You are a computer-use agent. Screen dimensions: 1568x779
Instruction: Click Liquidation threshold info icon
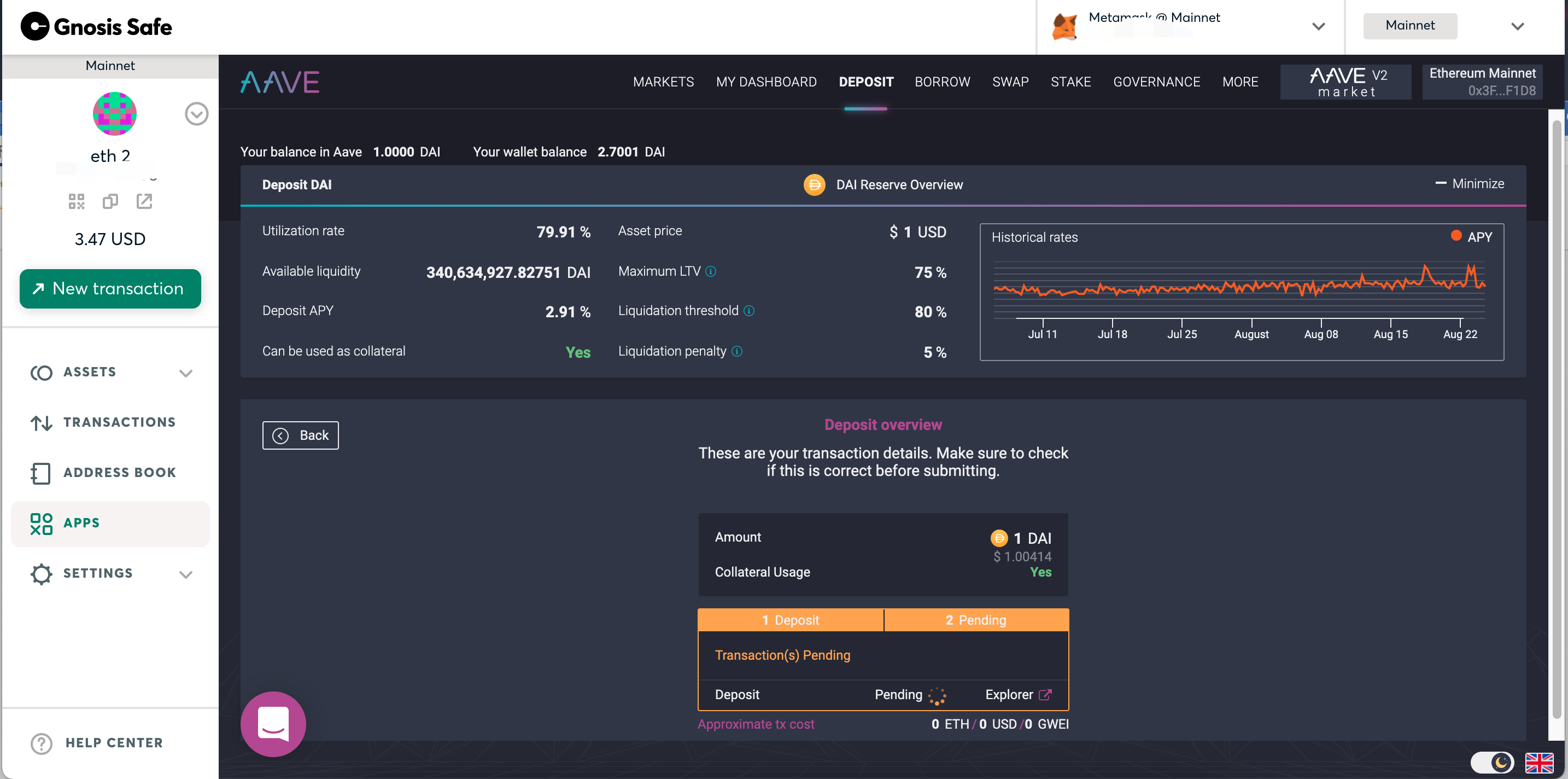pyautogui.click(x=750, y=311)
